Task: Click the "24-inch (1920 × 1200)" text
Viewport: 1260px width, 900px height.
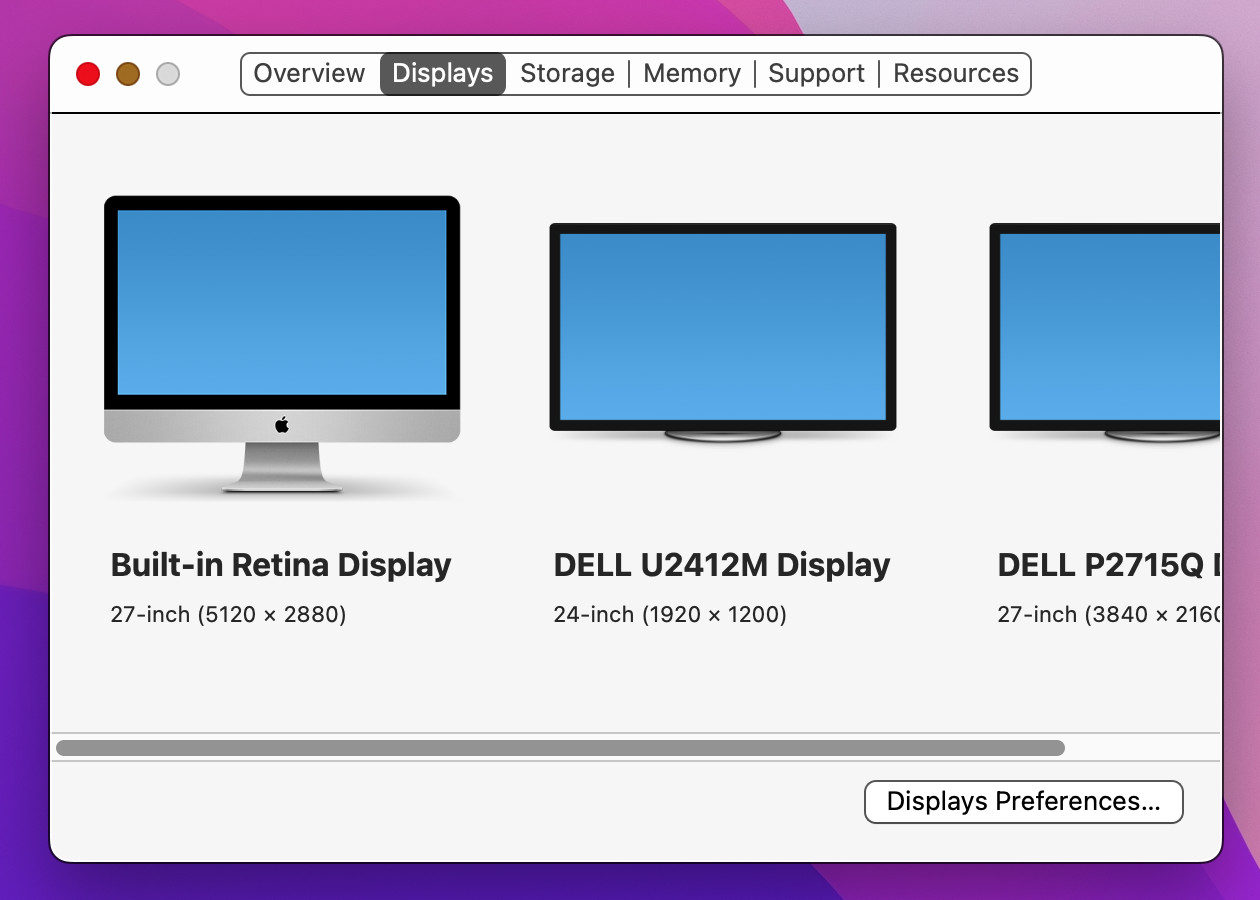Action: click(670, 614)
